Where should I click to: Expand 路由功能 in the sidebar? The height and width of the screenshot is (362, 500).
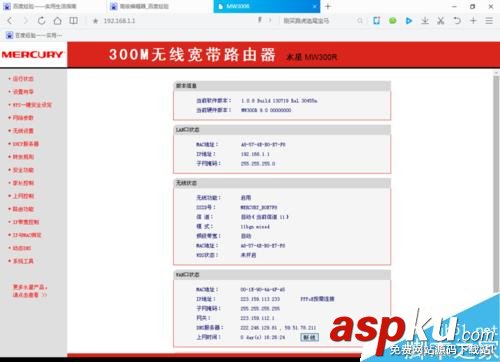coord(23,209)
